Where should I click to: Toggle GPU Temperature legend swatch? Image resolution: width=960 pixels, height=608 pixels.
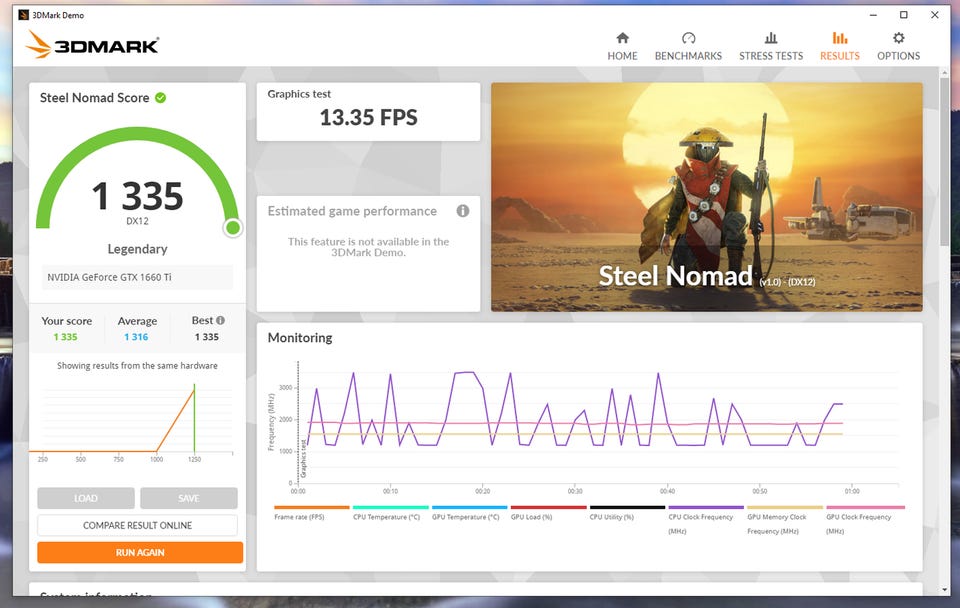[470, 508]
